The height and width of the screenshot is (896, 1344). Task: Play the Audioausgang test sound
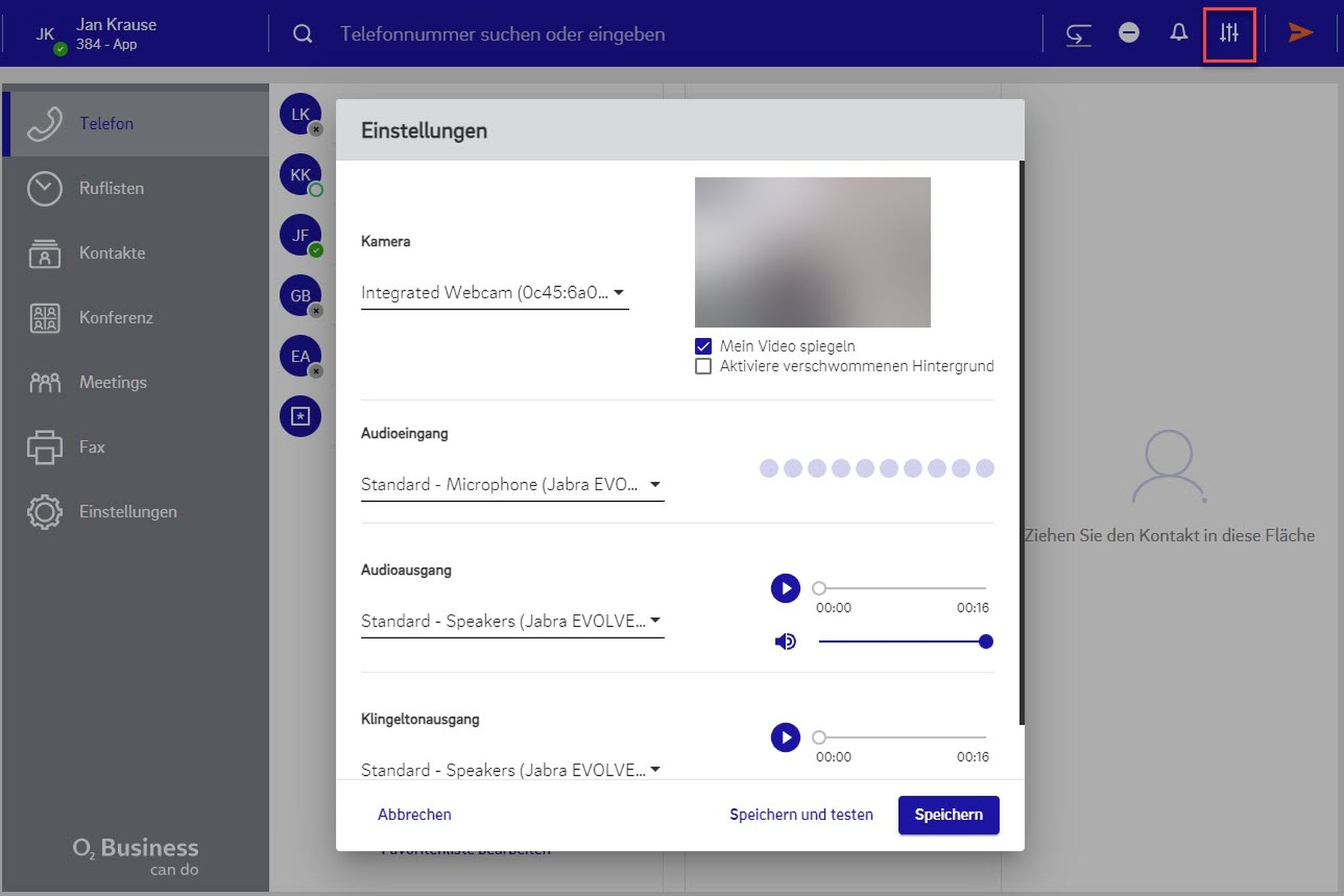click(785, 588)
